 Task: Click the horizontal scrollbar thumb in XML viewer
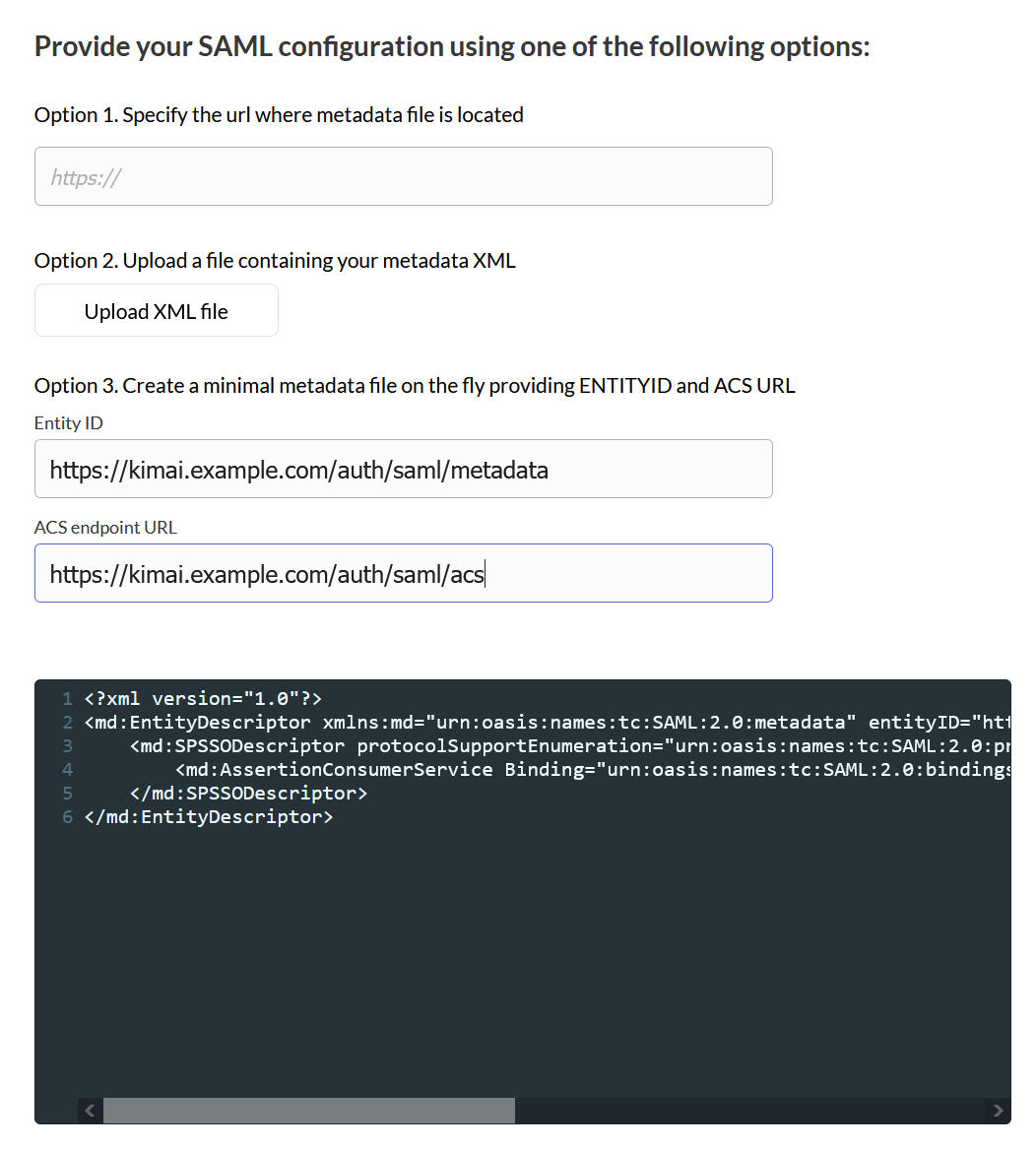[x=308, y=1111]
